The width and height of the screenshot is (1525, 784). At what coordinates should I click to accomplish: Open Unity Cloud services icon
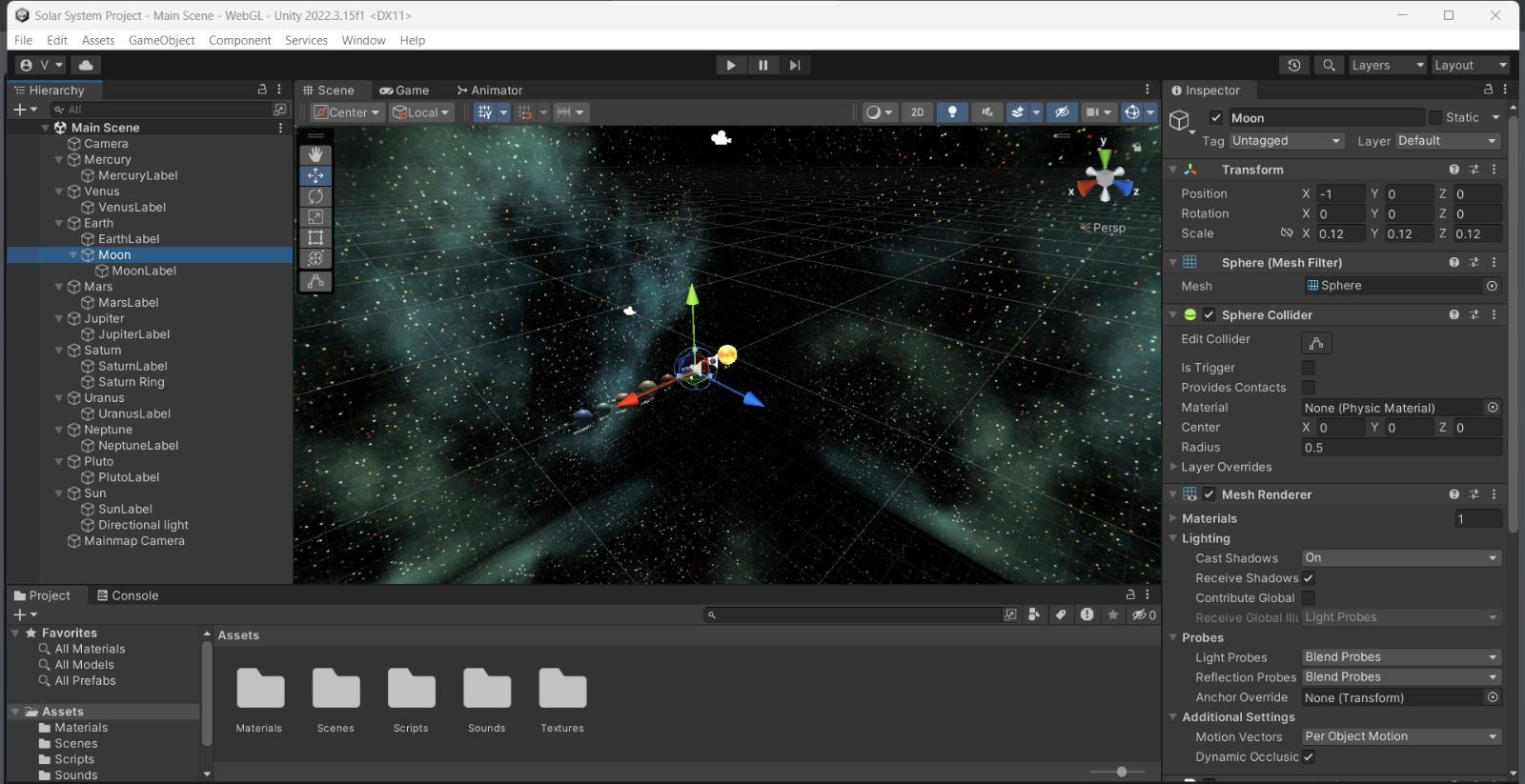coord(86,65)
